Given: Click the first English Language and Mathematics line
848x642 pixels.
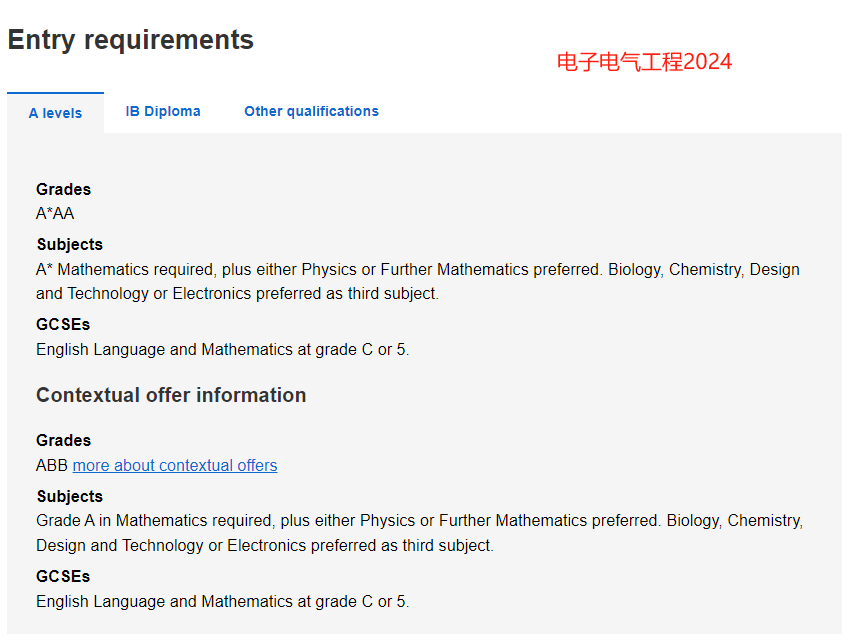Looking at the screenshot, I should (x=223, y=349).
